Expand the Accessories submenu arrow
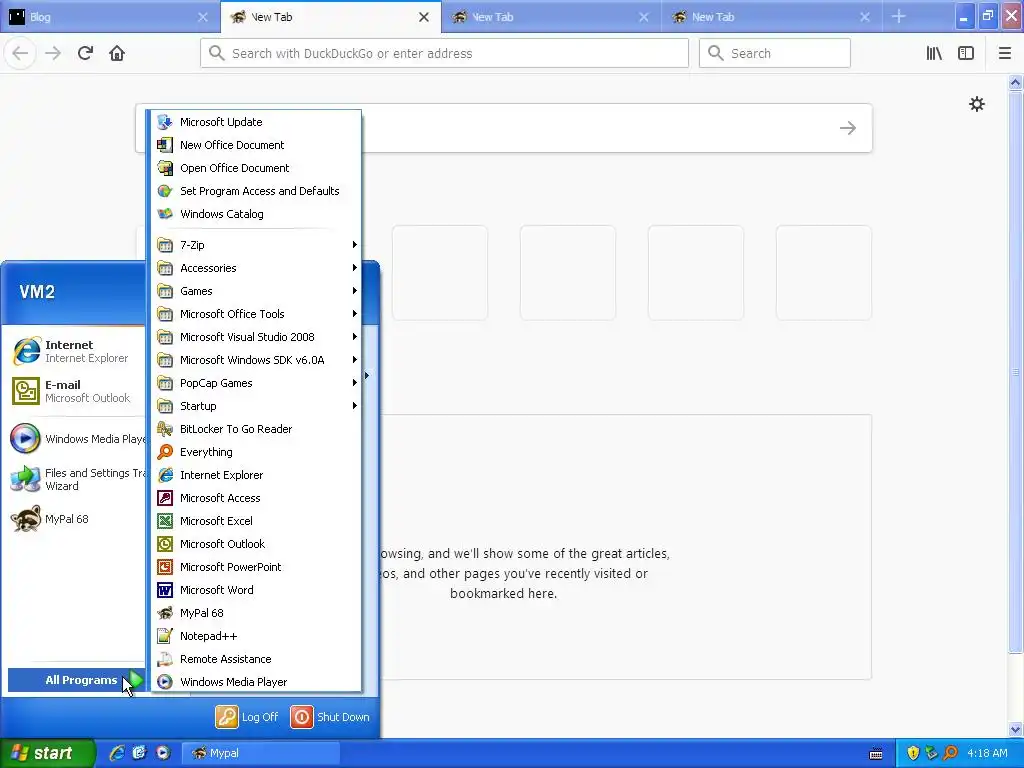 click(x=355, y=268)
